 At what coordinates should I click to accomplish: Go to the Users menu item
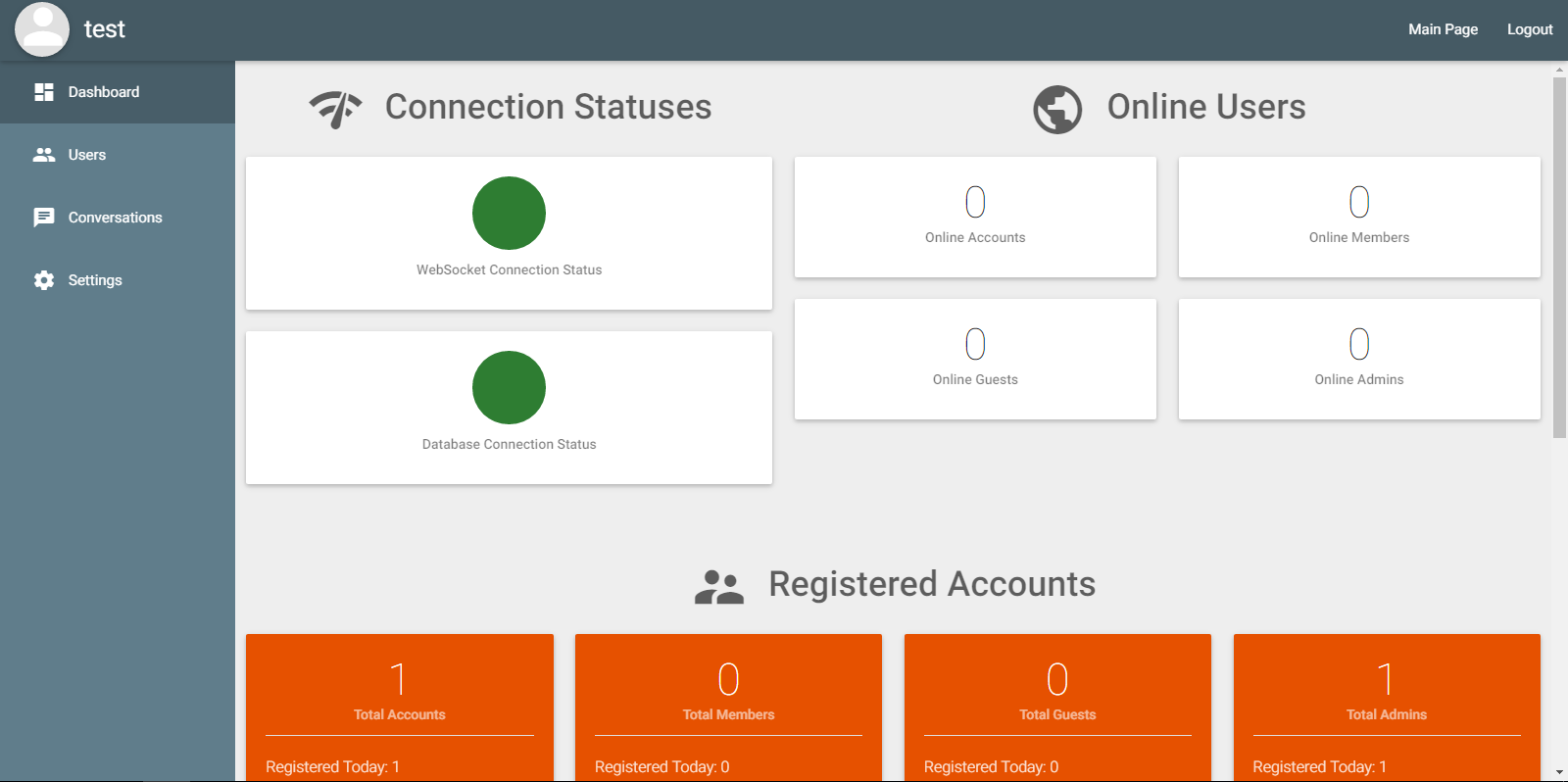[x=86, y=155]
